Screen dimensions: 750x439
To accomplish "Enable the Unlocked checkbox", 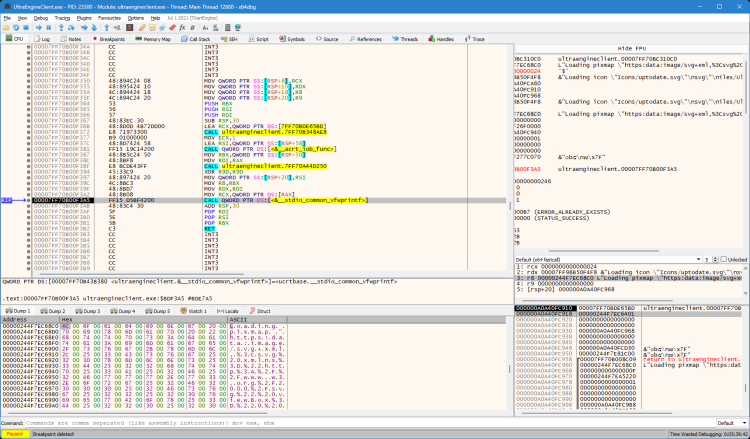I will tap(723, 259).
